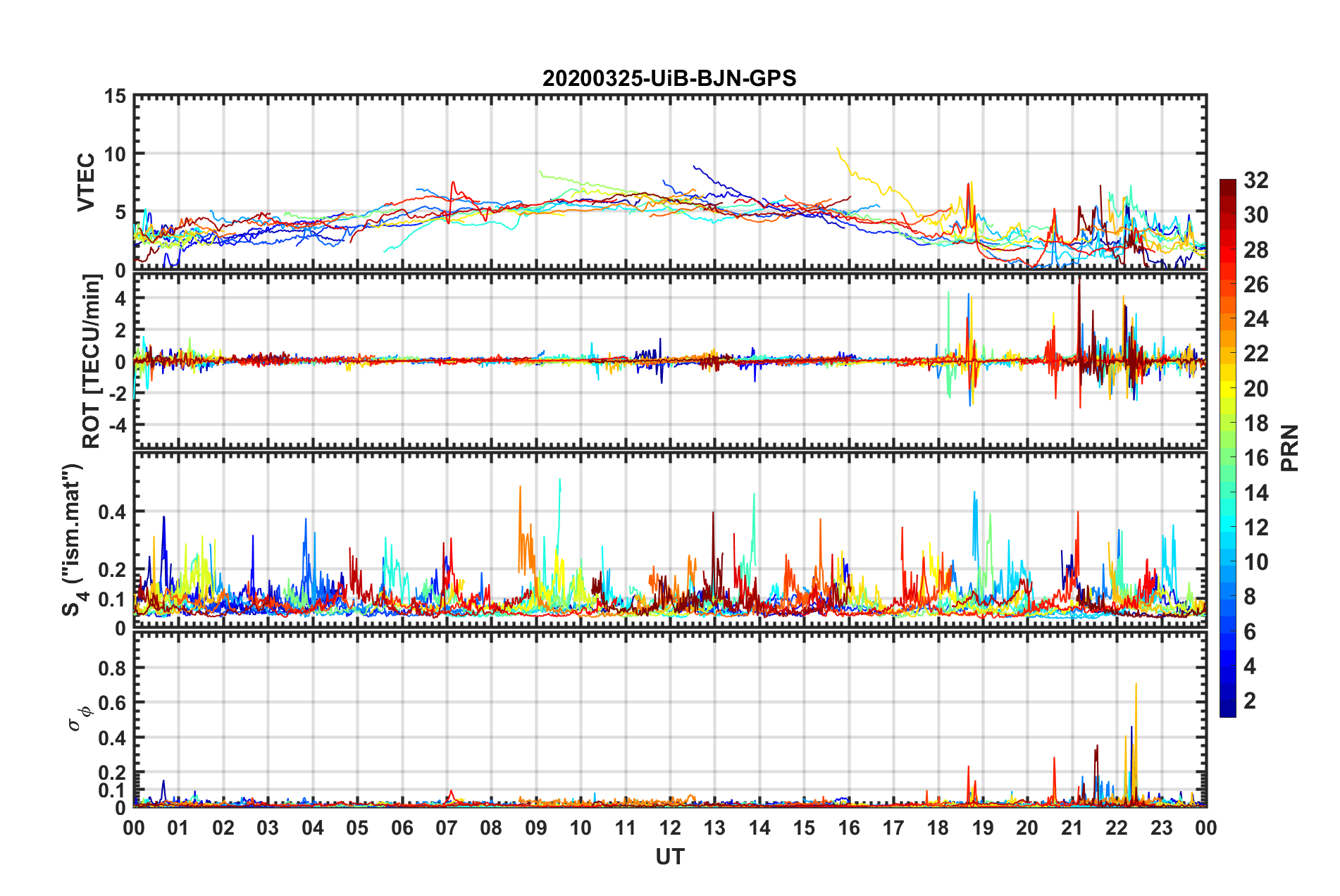The width and height of the screenshot is (1340, 896).
Task: Click the PRN rainbow colorbar
Action: (x=1227, y=448)
